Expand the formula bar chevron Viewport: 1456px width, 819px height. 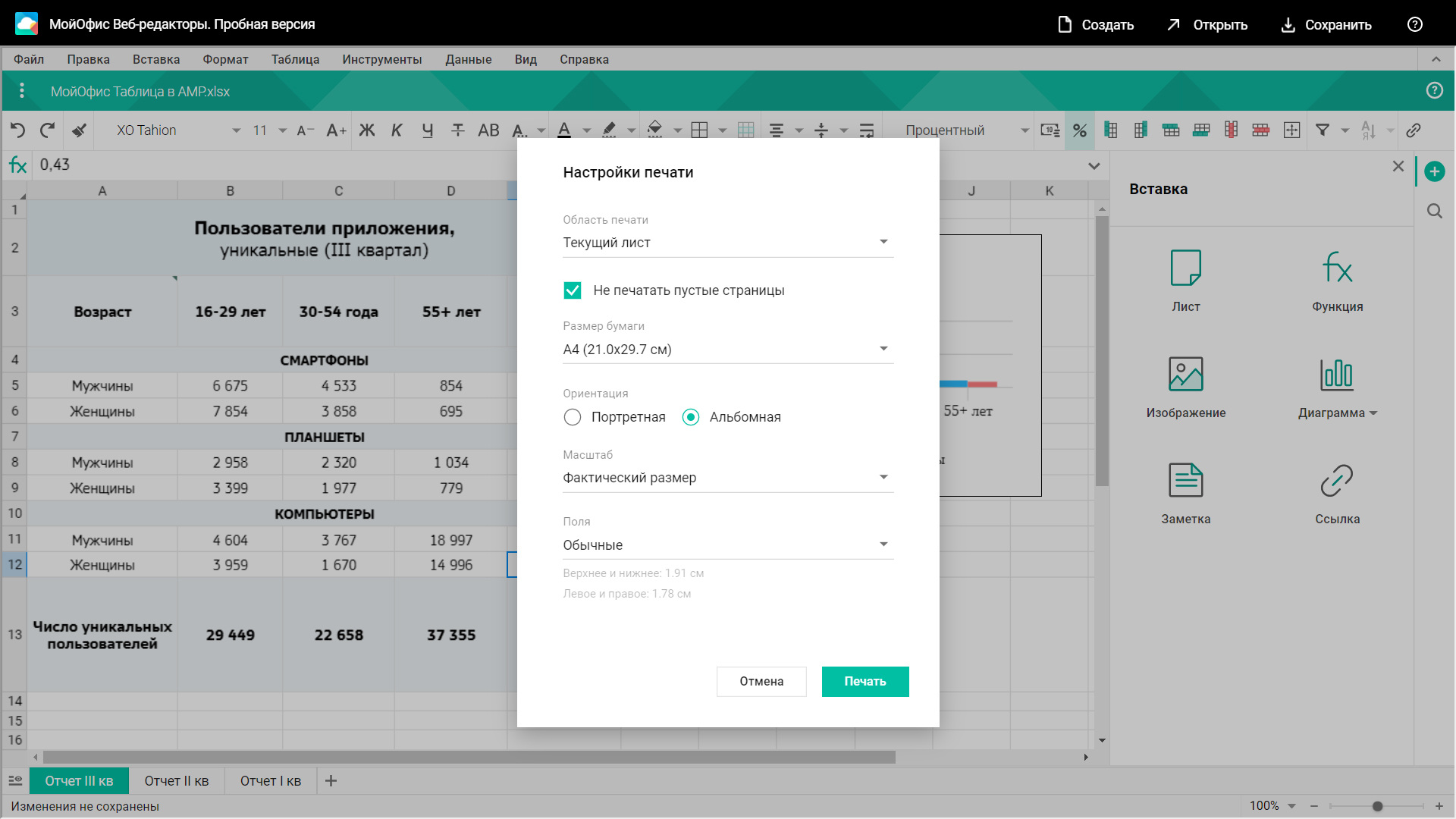coord(1094,165)
